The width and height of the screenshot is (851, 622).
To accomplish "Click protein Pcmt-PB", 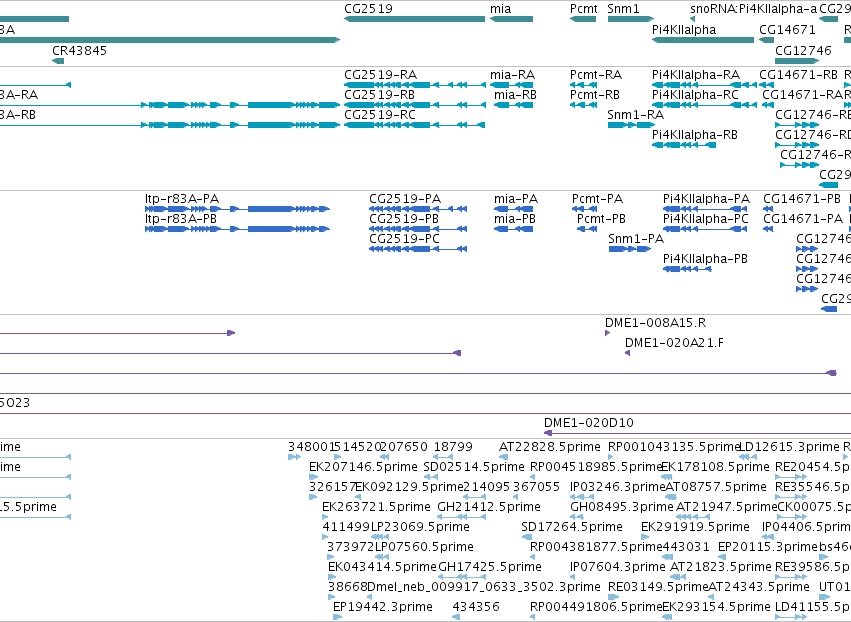I will (601, 219).
